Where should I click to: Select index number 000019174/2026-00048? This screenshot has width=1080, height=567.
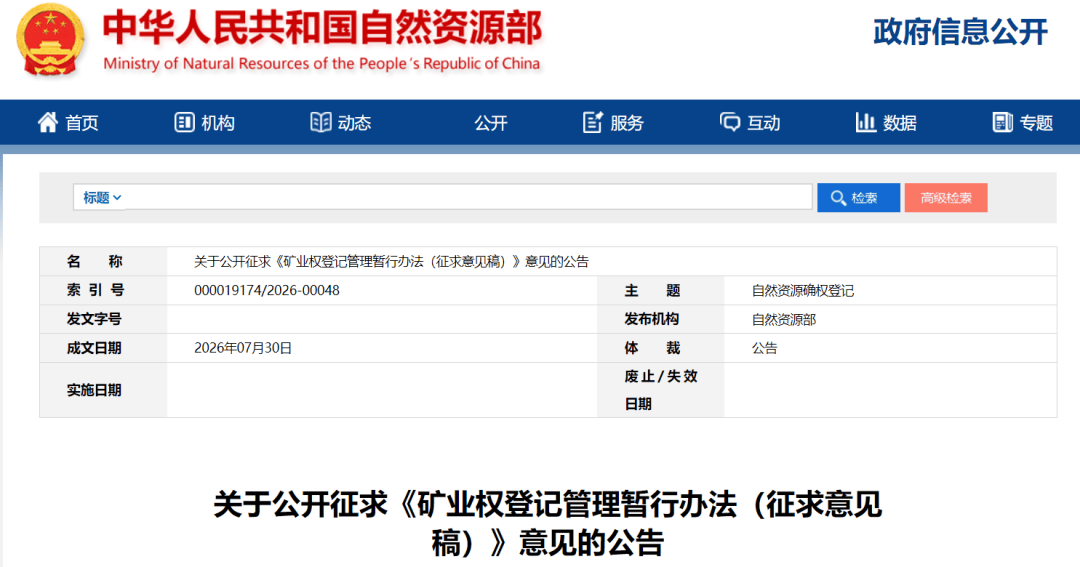(x=267, y=290)
